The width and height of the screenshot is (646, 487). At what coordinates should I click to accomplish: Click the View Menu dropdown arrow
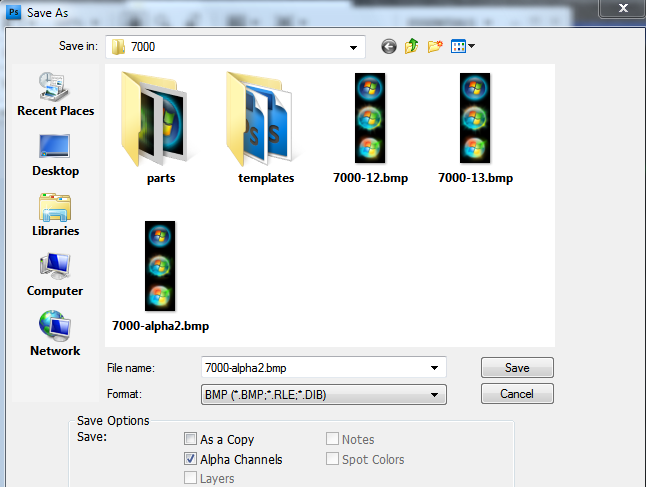pos(471,46)
